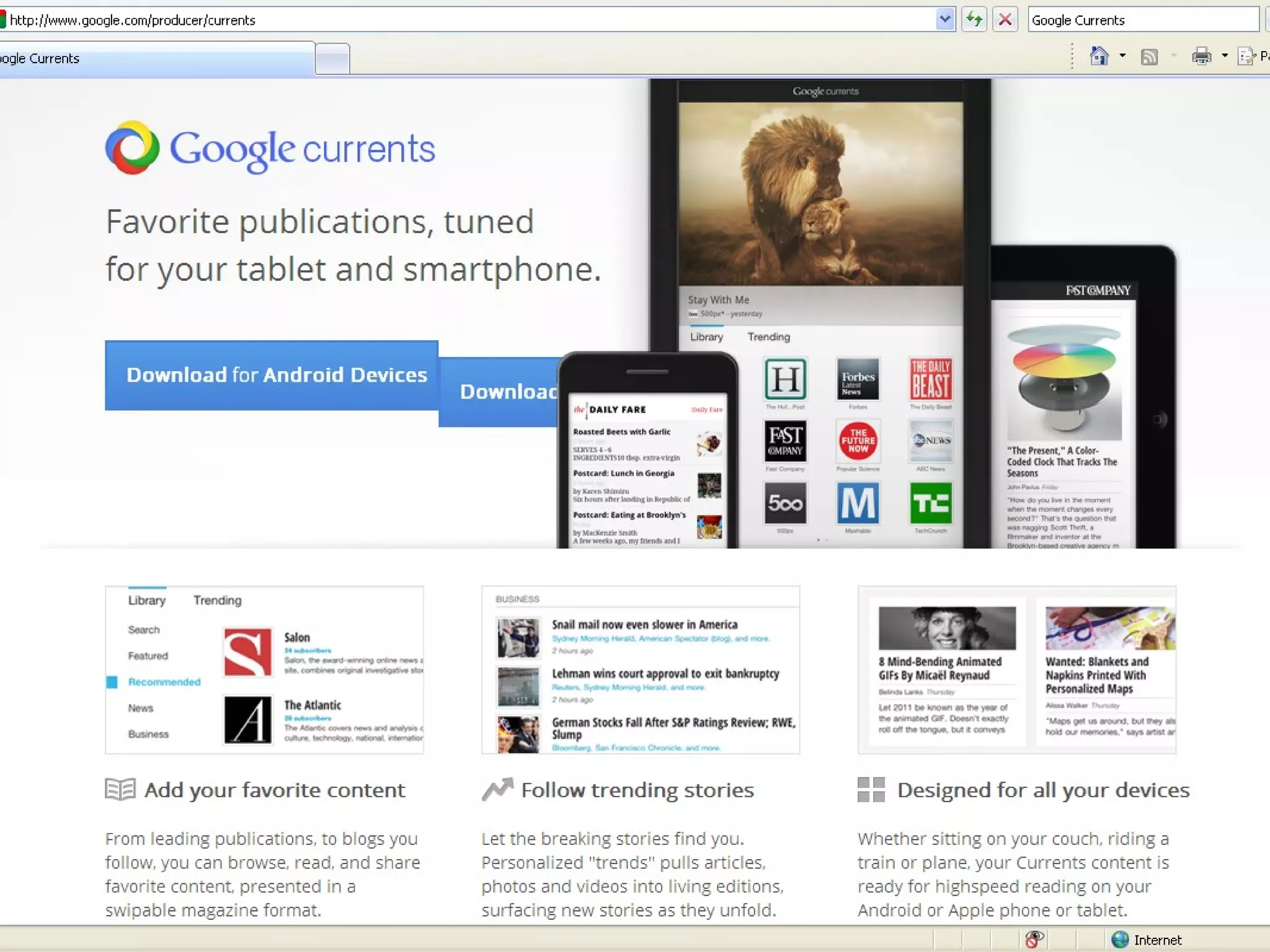This screenshot has height=952, width=1270.
Task: Click Download for Android Devices button
Action: coord(272,375)
